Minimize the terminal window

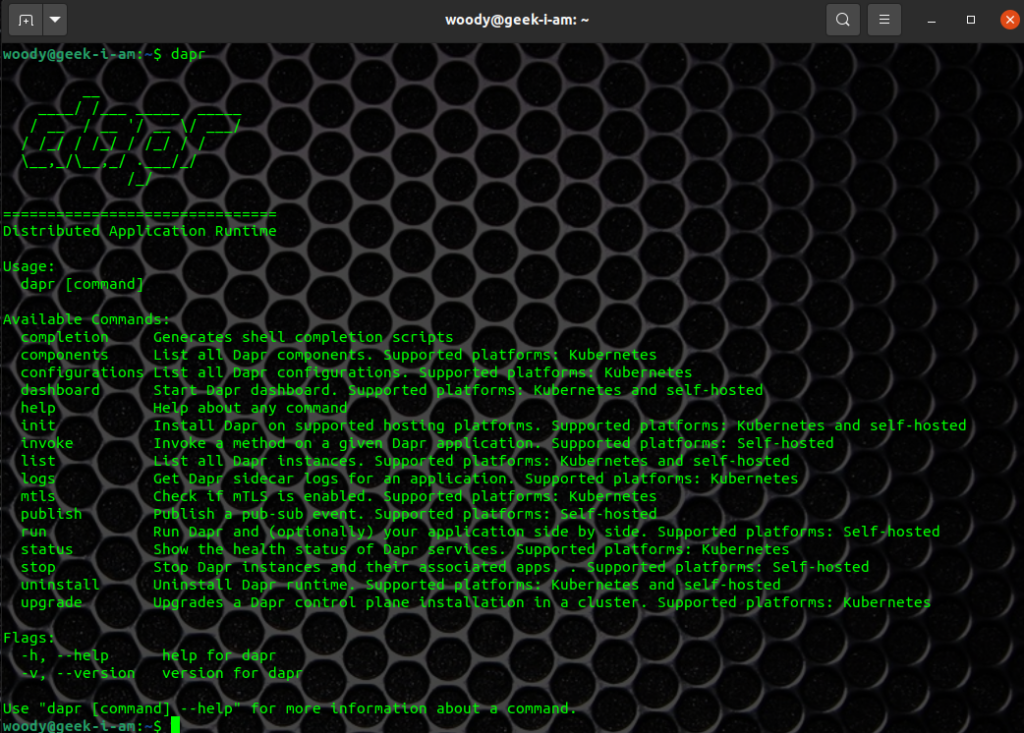tap(931, 20)
